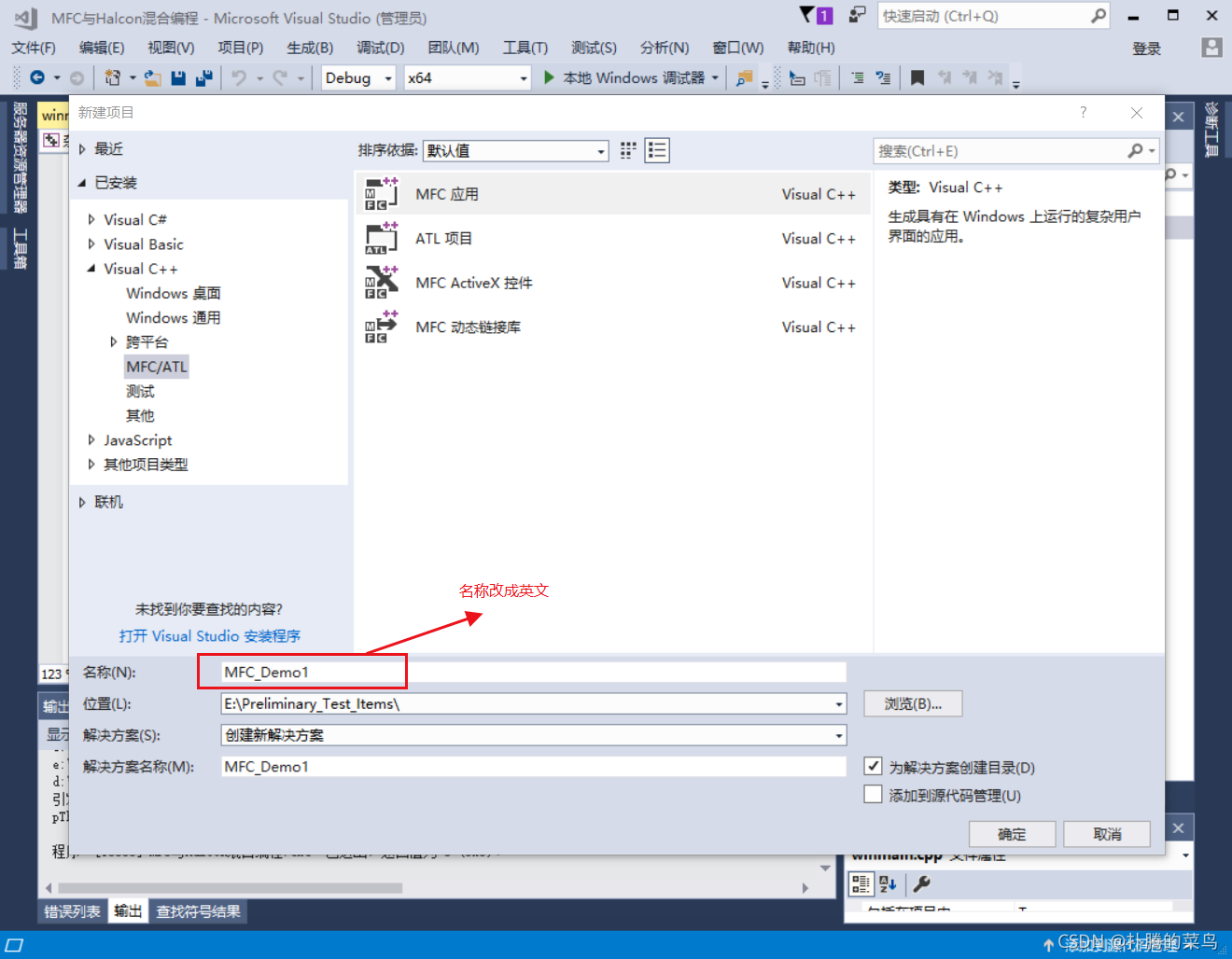Click the 登录 sign-in link

[x=1146, y=49]
